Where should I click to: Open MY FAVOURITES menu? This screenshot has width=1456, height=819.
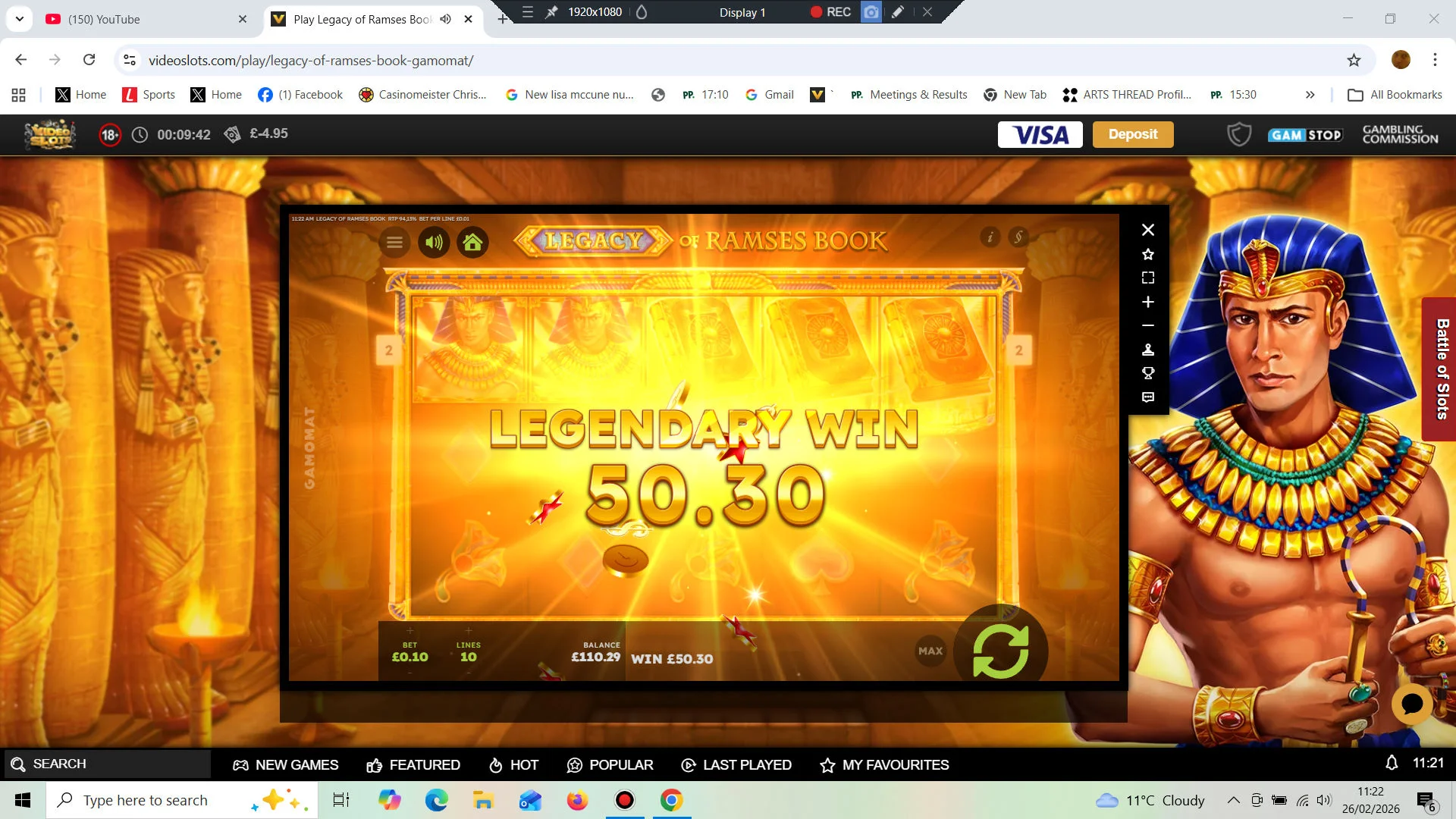click(884, 765)
